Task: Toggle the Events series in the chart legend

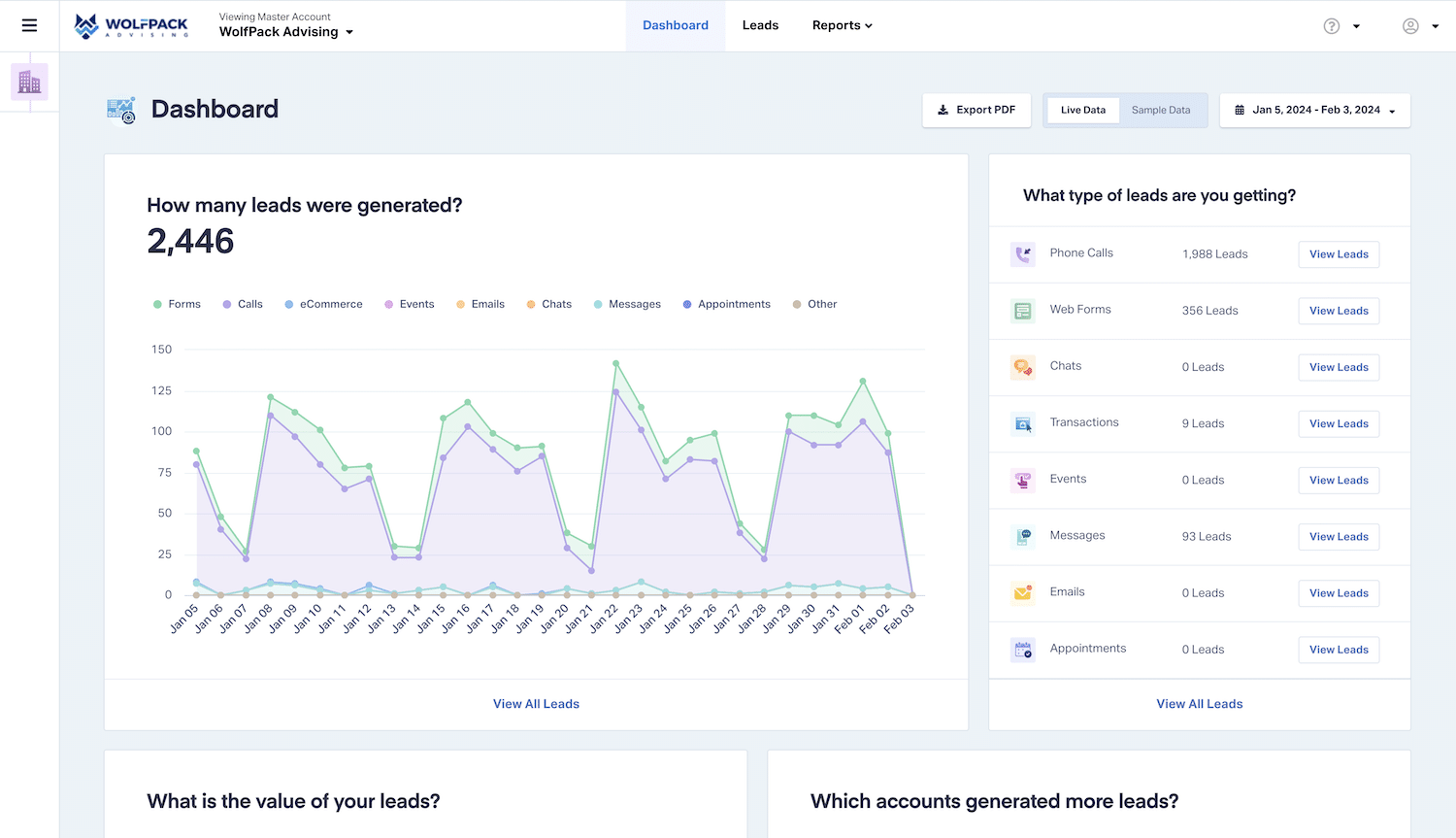Action: (x=410, y=304)
